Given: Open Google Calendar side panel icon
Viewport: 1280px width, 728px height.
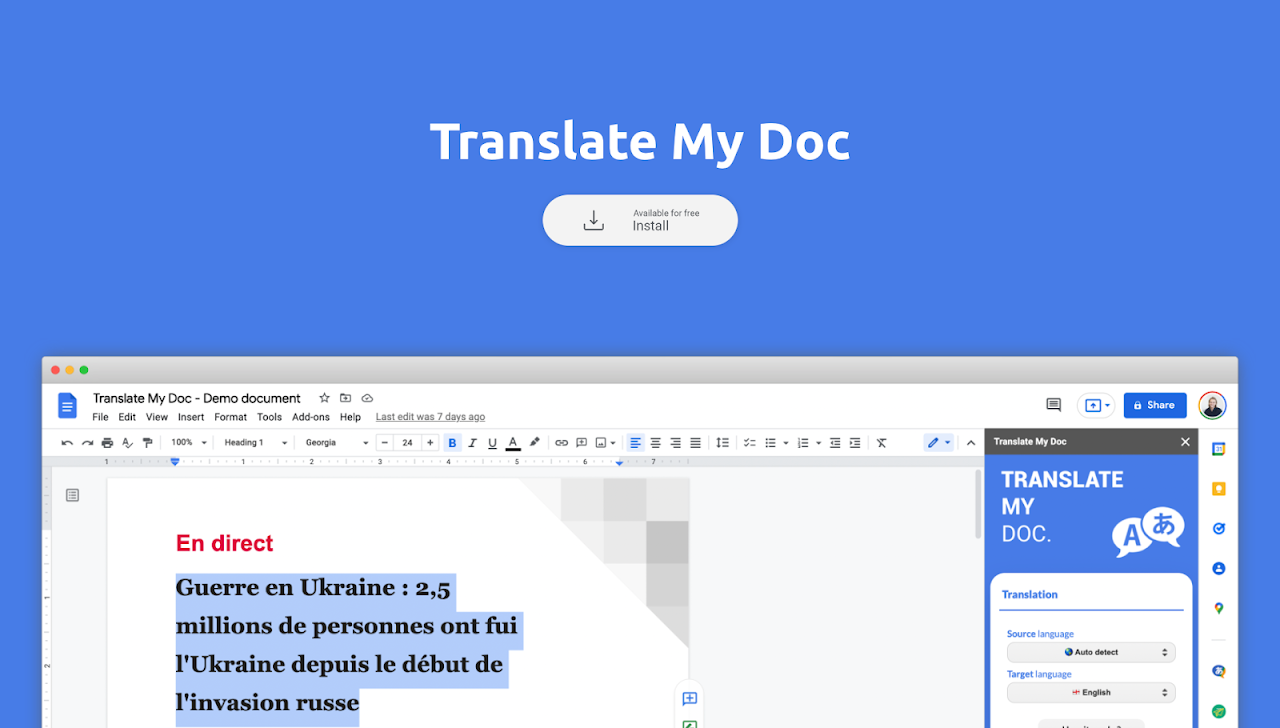Looking at the screenshot, I should [x=1218, y=449].
